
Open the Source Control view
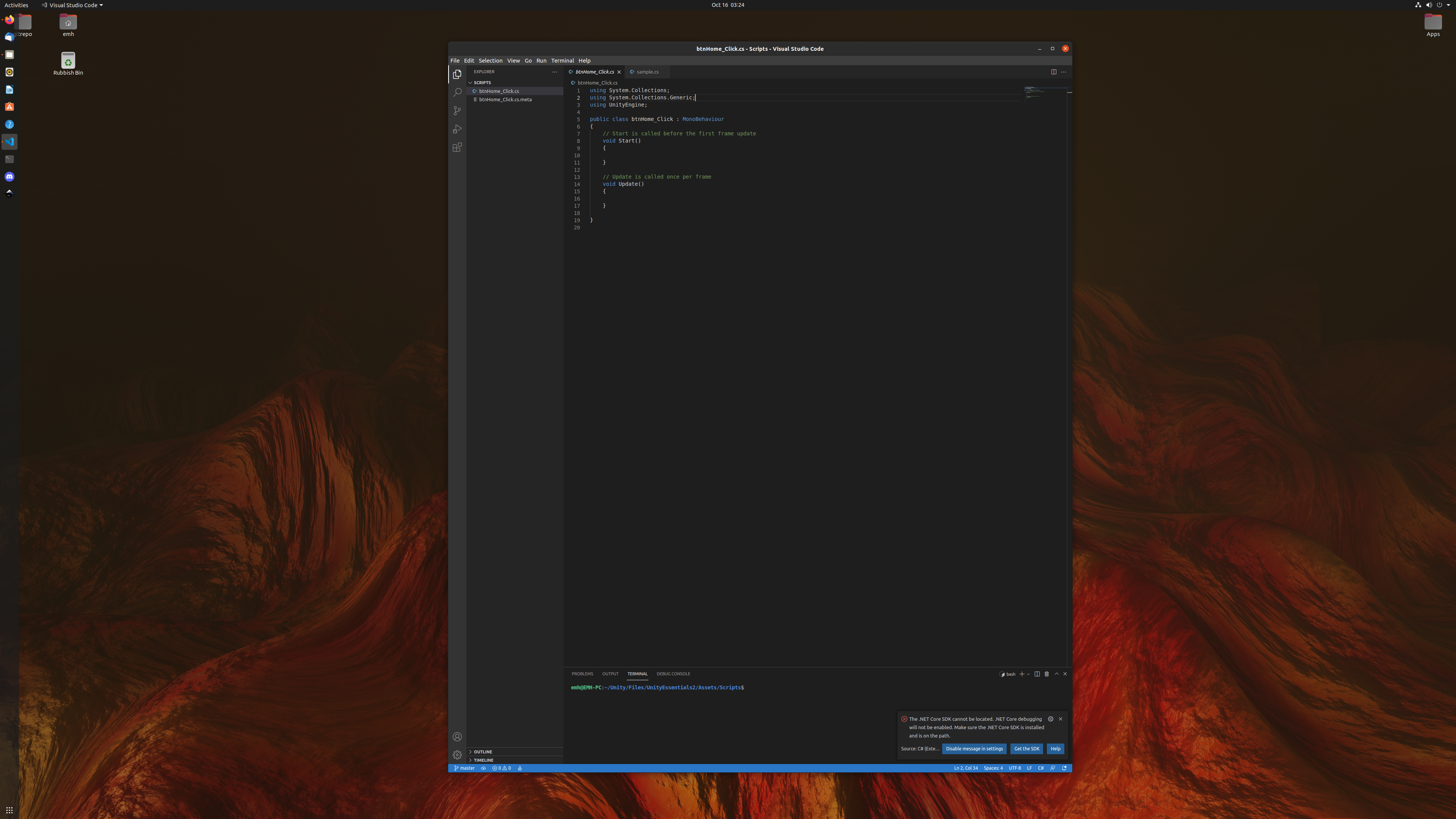(x=457, y=111)
